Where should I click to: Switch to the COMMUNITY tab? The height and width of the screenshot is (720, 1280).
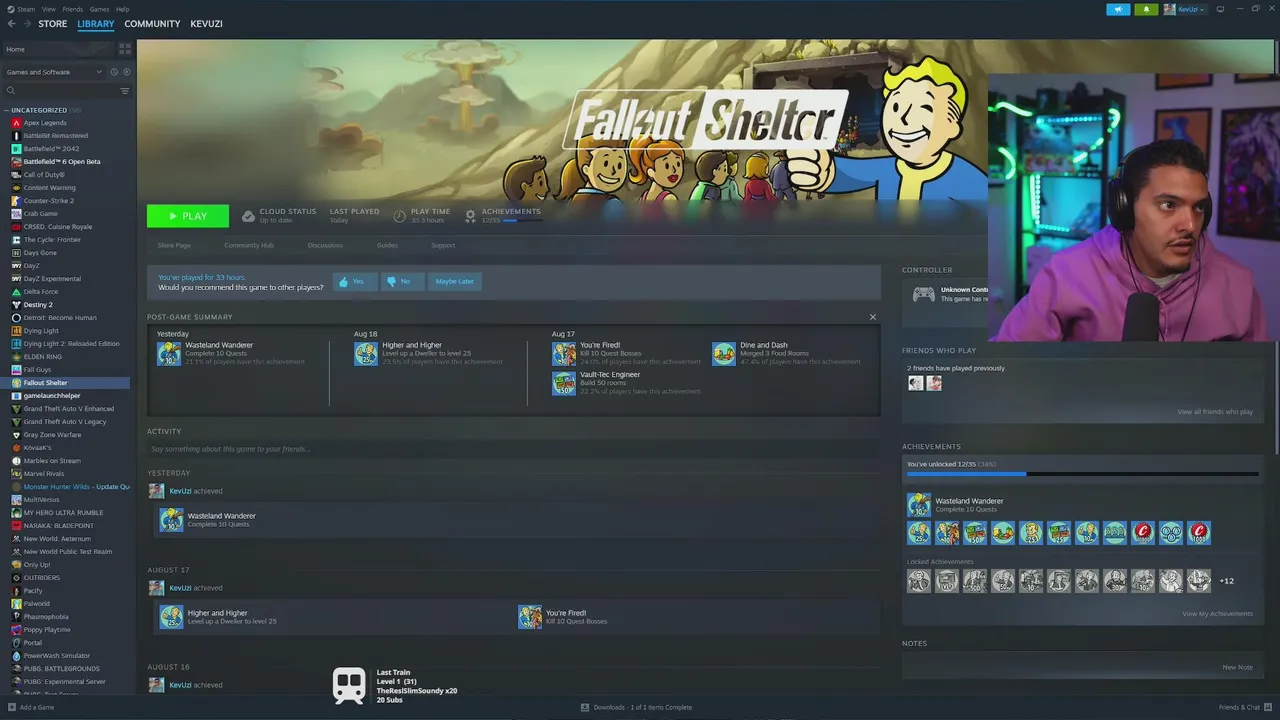tap(152, 24)
